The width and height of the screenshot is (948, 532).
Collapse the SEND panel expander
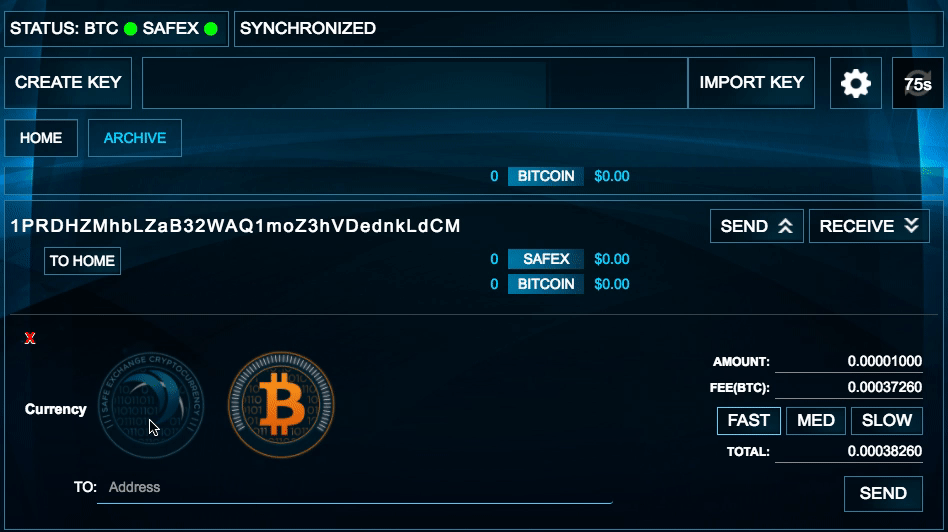tap(756, 226)
